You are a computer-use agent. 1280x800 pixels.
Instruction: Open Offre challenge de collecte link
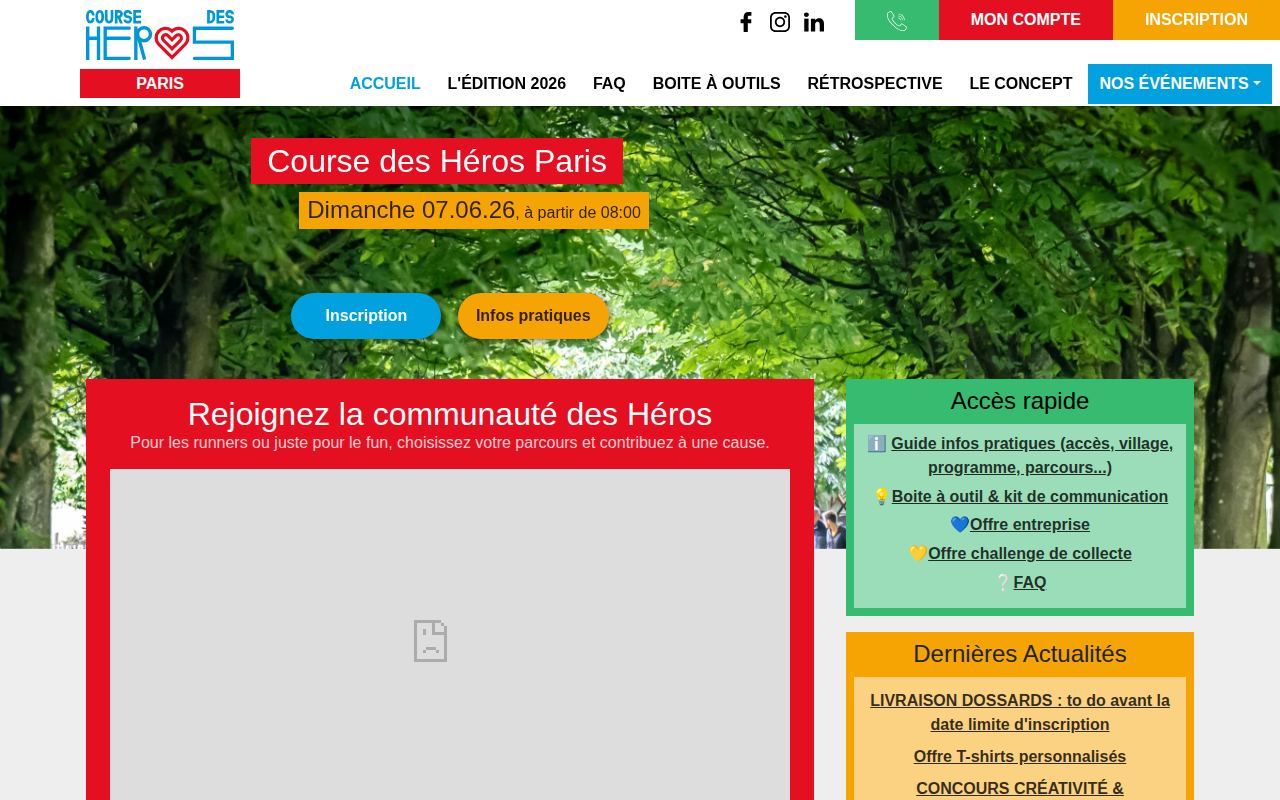1030,554
